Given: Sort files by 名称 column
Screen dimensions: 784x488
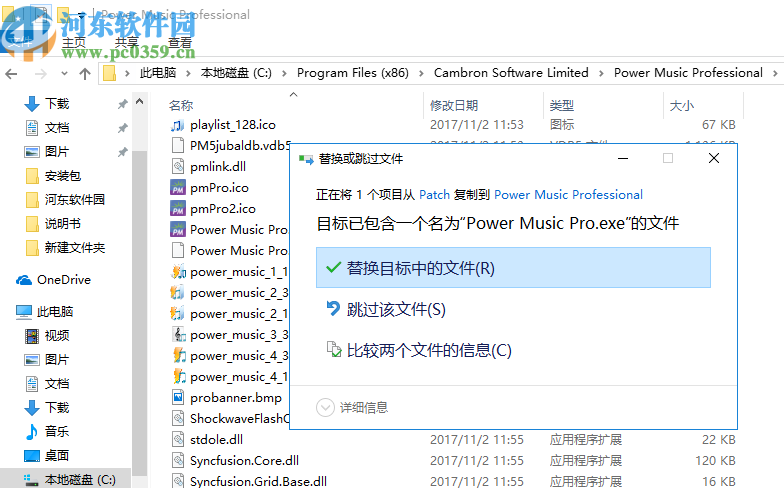Looking at the screenshot, I should point(181,106).
